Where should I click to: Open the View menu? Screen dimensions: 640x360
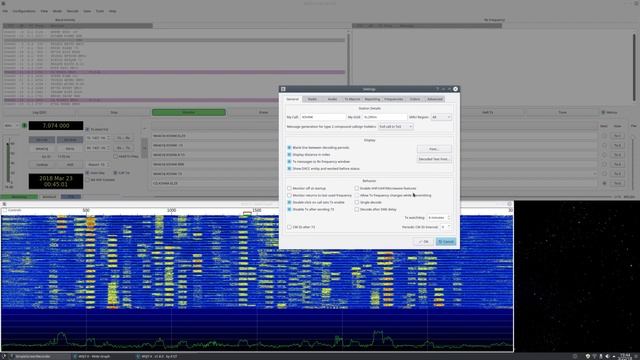[44, 11]
